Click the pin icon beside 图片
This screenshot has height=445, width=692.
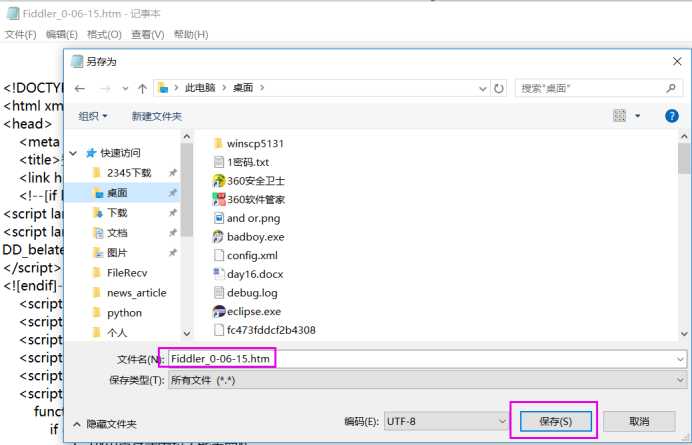(x=173, y=253)
